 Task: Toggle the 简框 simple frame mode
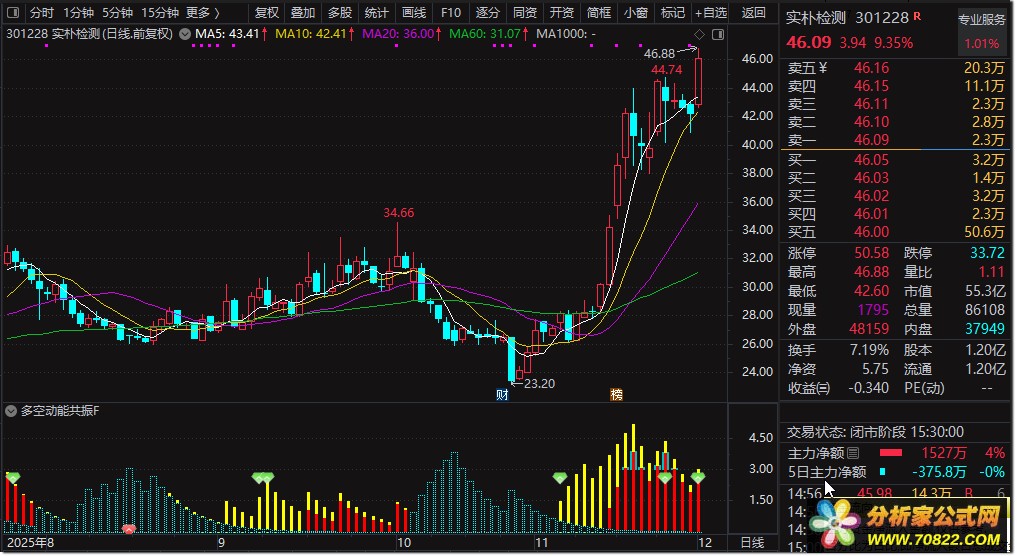(x=599, y=12)
